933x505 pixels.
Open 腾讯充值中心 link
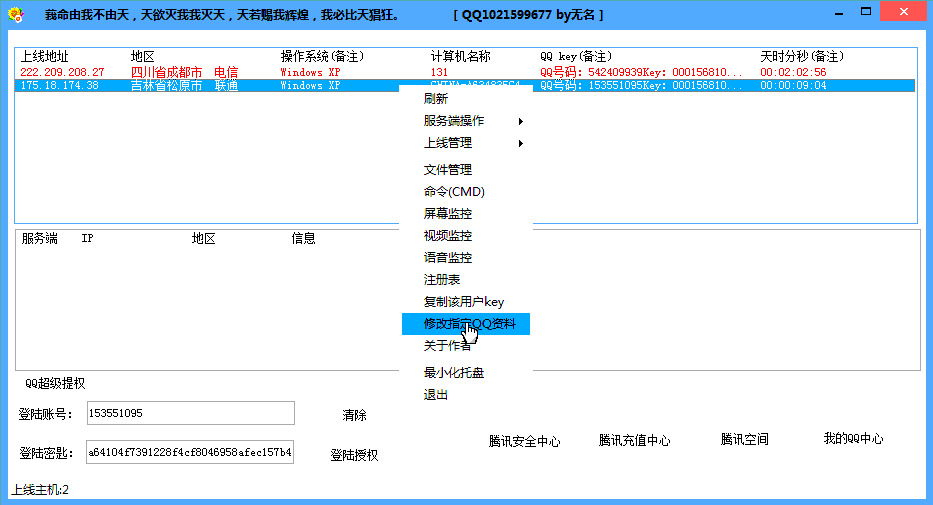pyautogui.click(x=634, y=440)
